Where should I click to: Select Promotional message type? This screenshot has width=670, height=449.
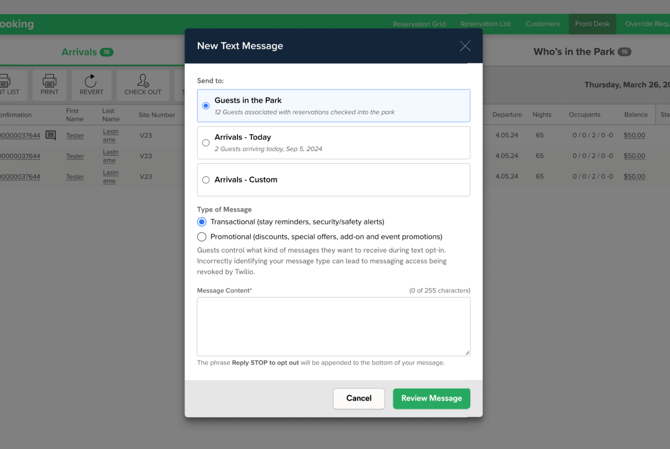tap(202, 237)
